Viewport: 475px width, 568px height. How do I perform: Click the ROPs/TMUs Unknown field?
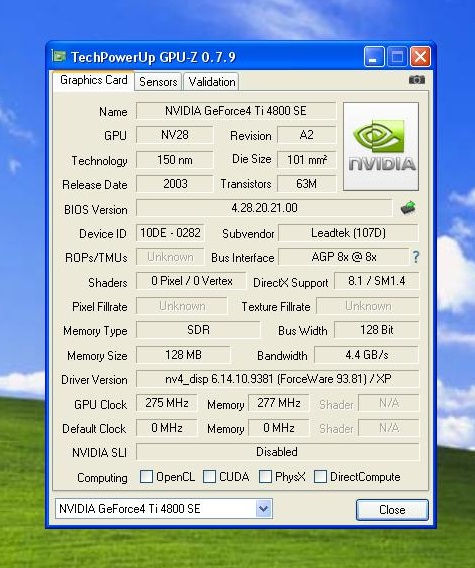170,257
